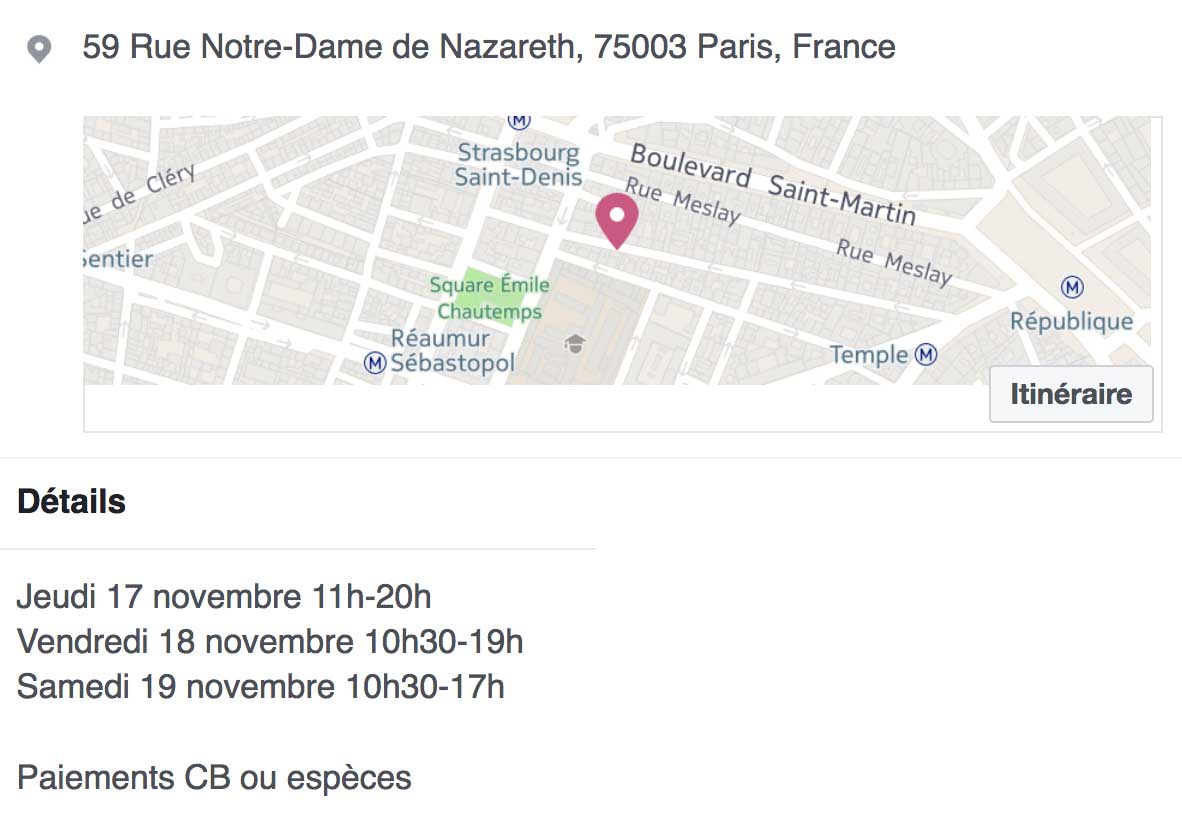The width and height of the screenshot is (1182, 820).
Task: Select the Temple metro icon
Action: (926, 354)
